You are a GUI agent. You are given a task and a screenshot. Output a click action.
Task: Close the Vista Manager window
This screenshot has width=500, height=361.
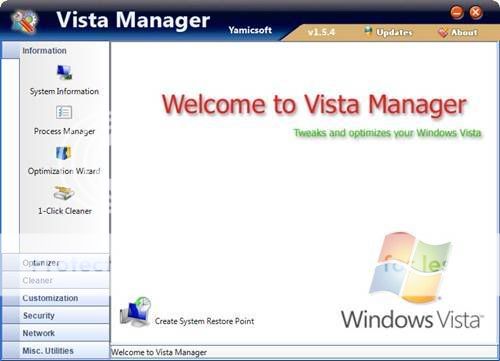click(476, 13)
